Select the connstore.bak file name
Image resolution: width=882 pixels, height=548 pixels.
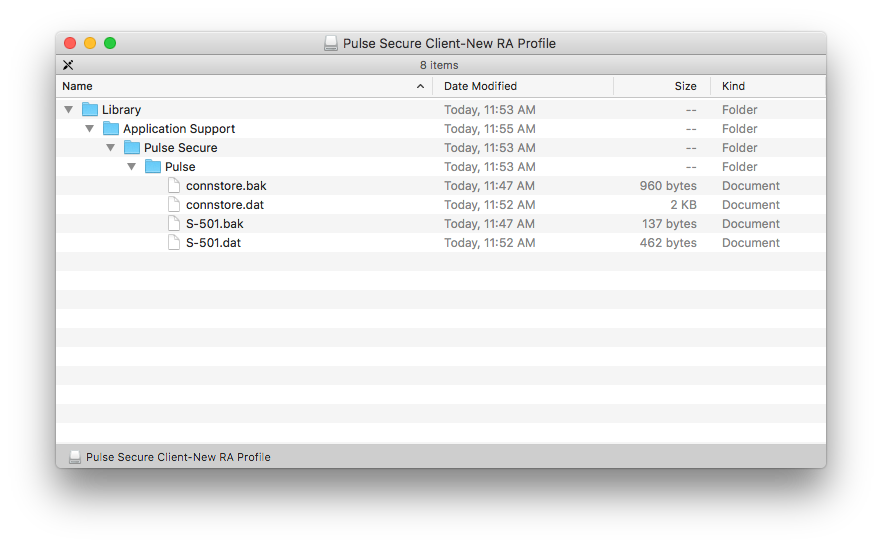(x=226, y=186)
